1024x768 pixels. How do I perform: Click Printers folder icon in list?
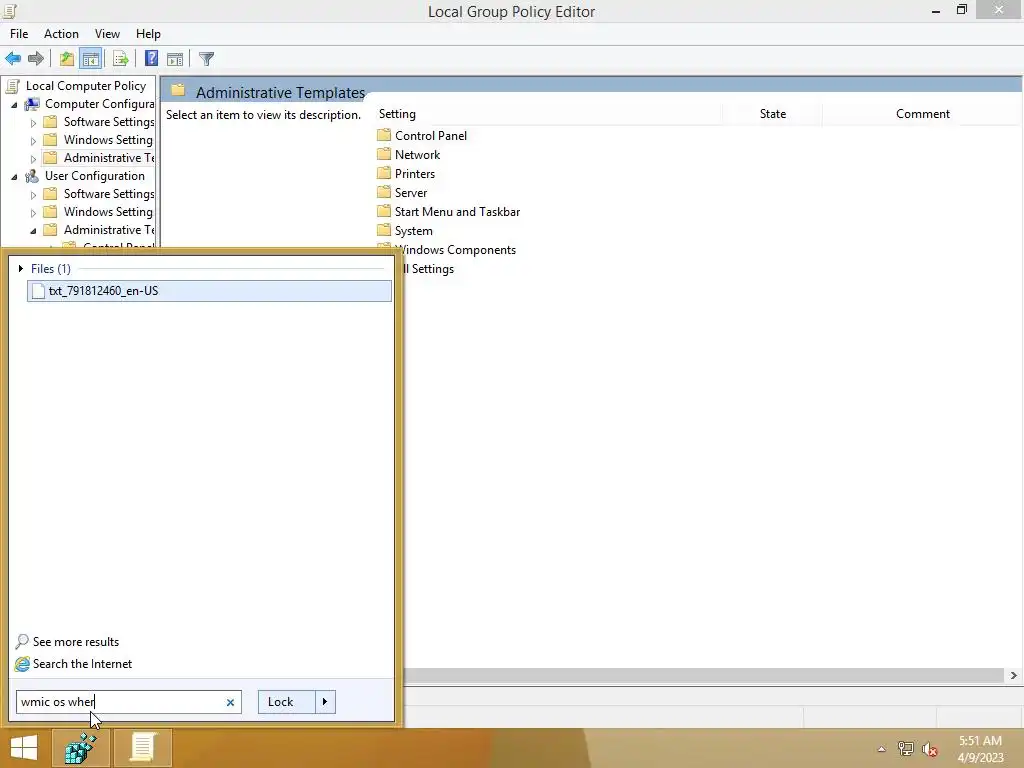[384, 173]
